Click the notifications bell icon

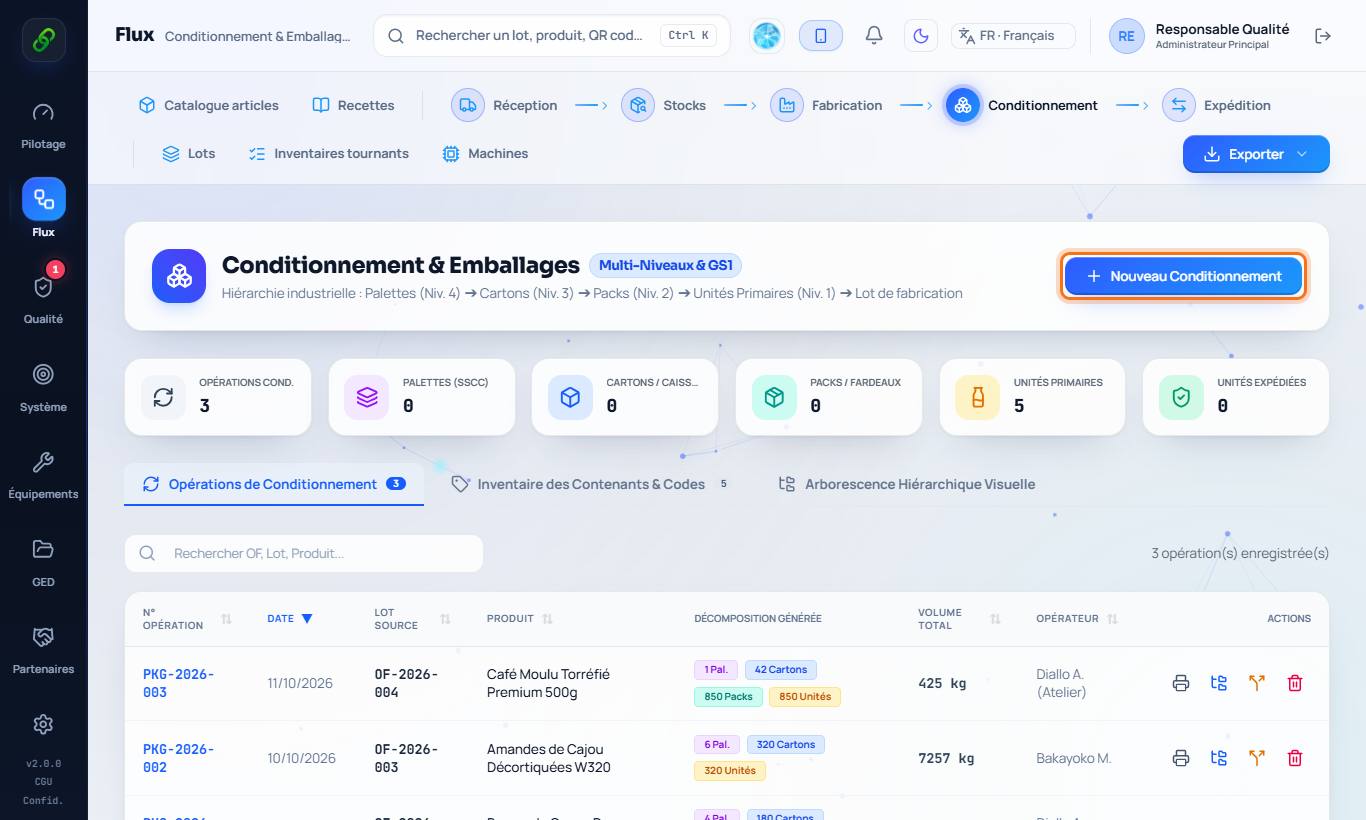point(874,36)
